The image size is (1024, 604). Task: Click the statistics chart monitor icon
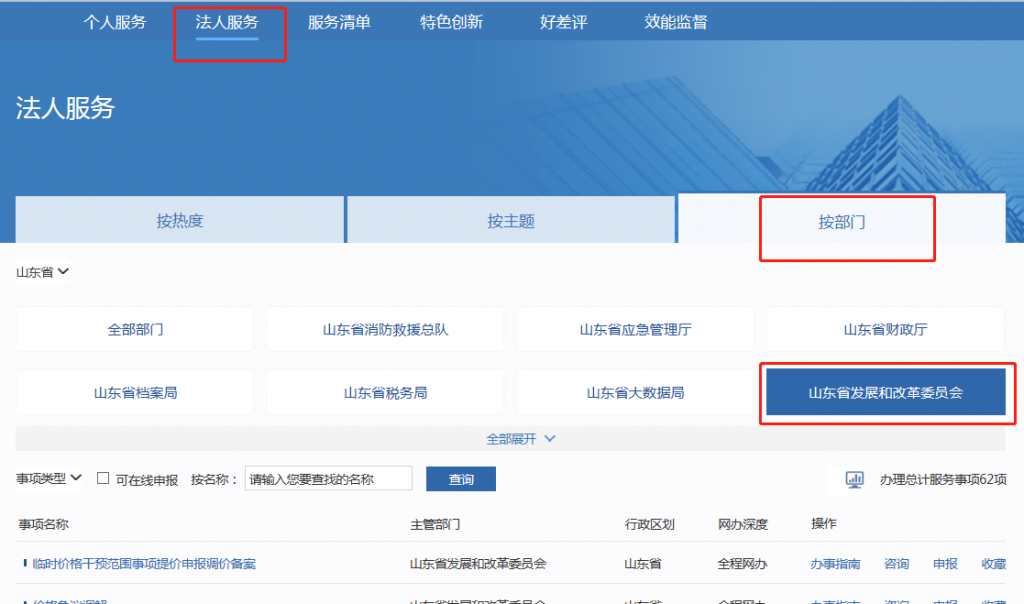[x=854, y=479]
